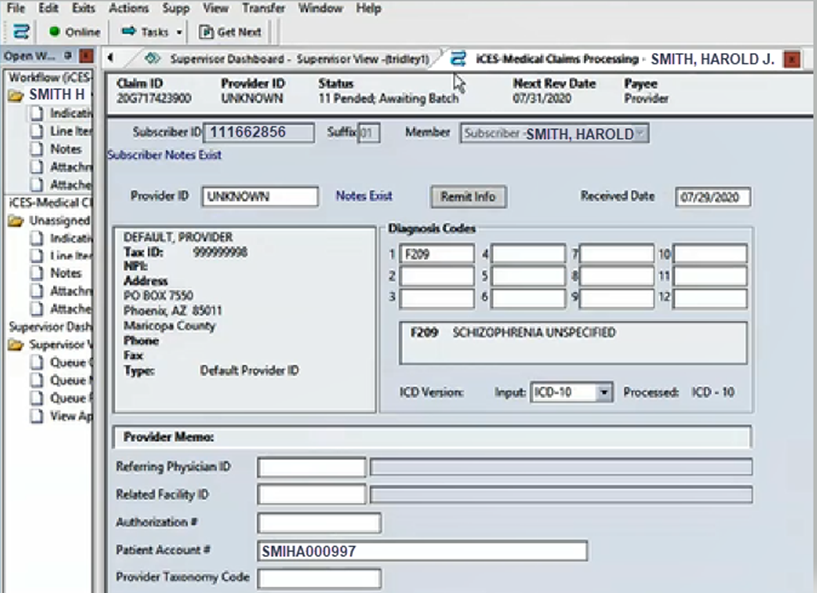
Task: Close the Open Workflow side panel
Action: tap(86, 57)
